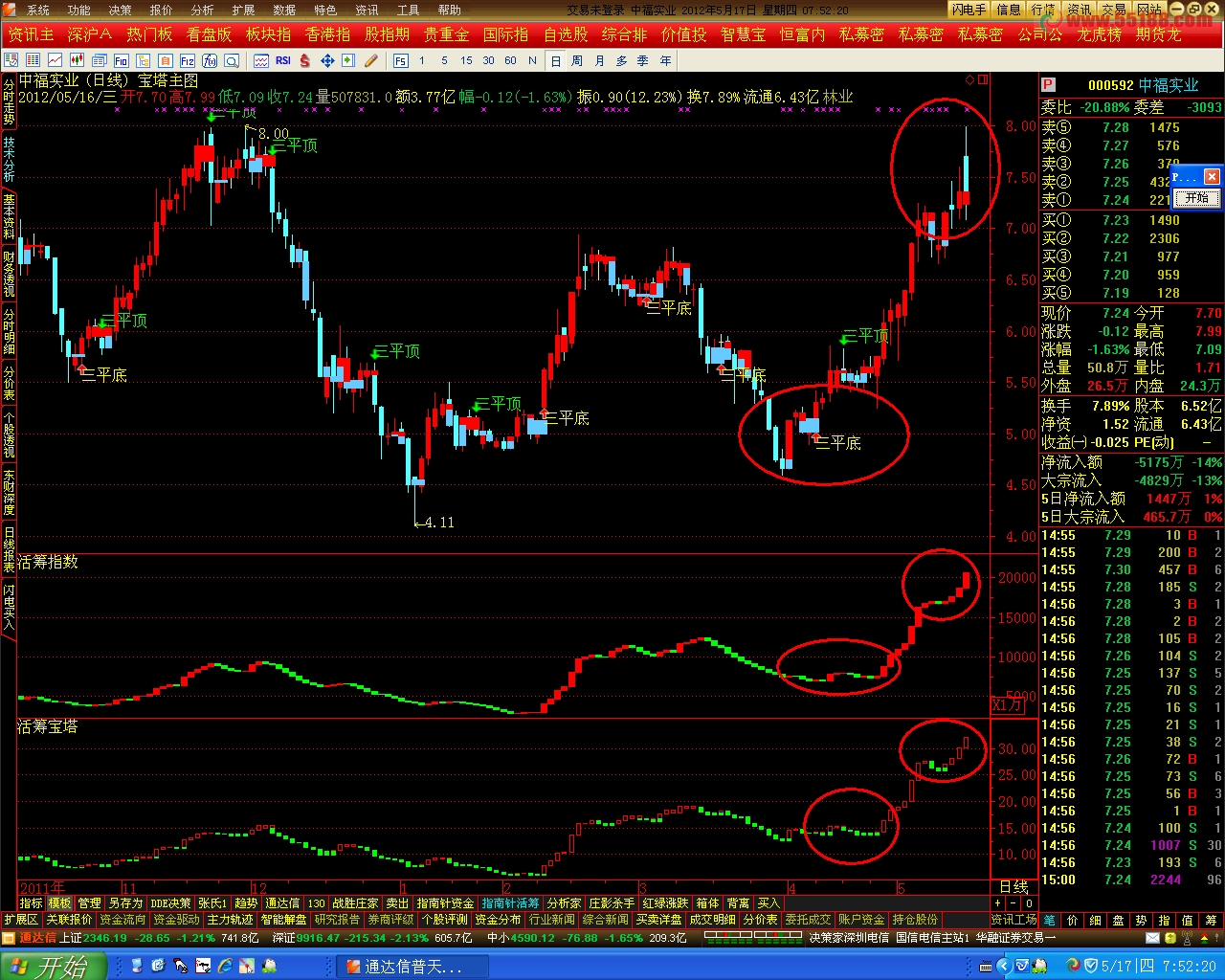1225x980 pixels.
Task: Close the small P popup window
Action: coord(1212,177)
